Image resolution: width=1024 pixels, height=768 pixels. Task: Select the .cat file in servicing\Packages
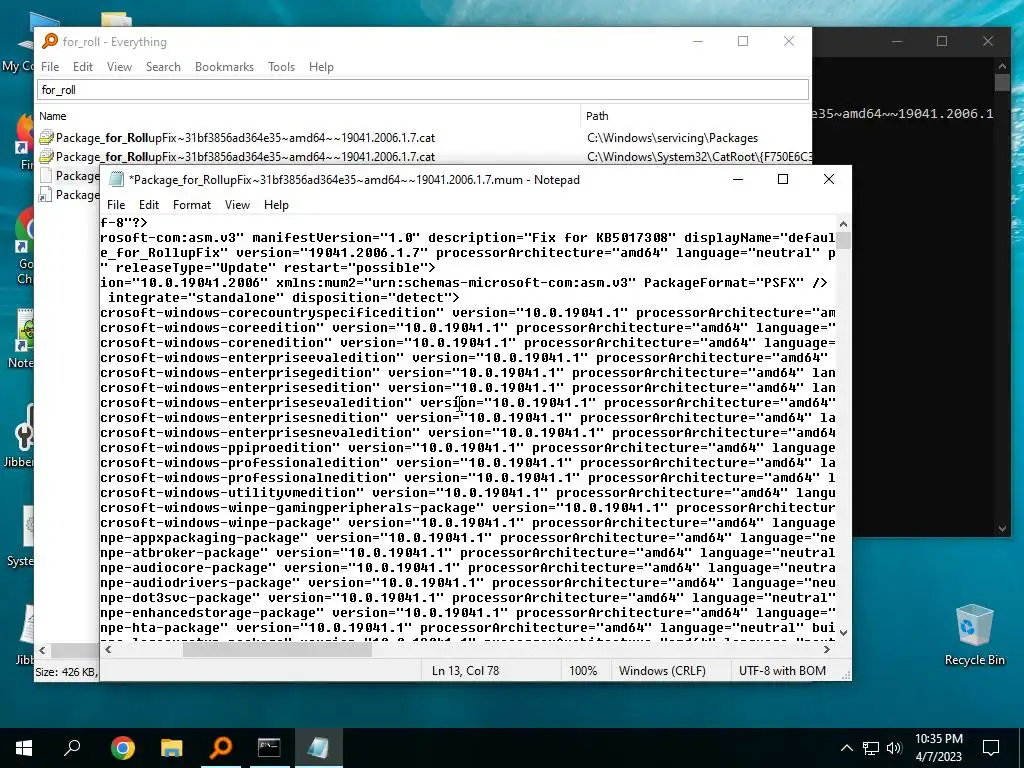tap(245, 138)
